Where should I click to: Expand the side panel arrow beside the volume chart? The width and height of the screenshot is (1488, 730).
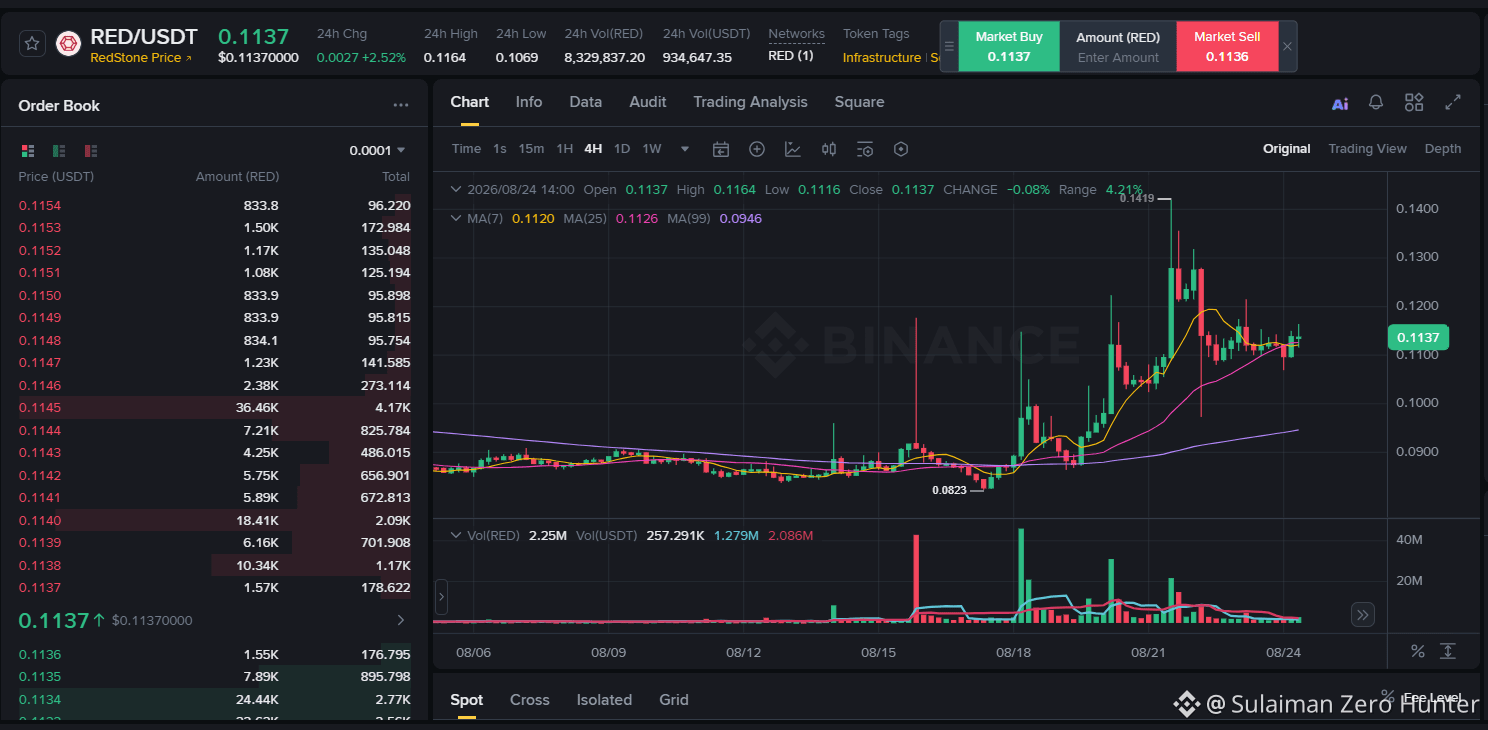pos(441,599)
